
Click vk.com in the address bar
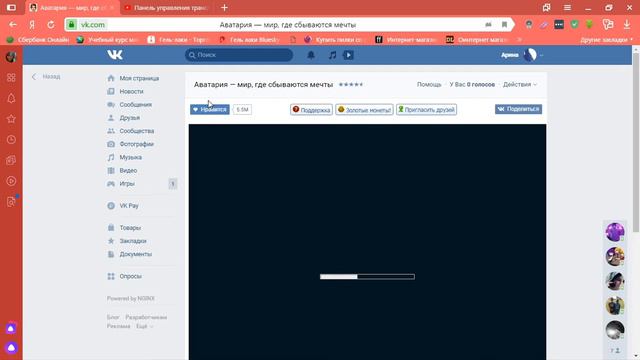(x=93, y=24)
